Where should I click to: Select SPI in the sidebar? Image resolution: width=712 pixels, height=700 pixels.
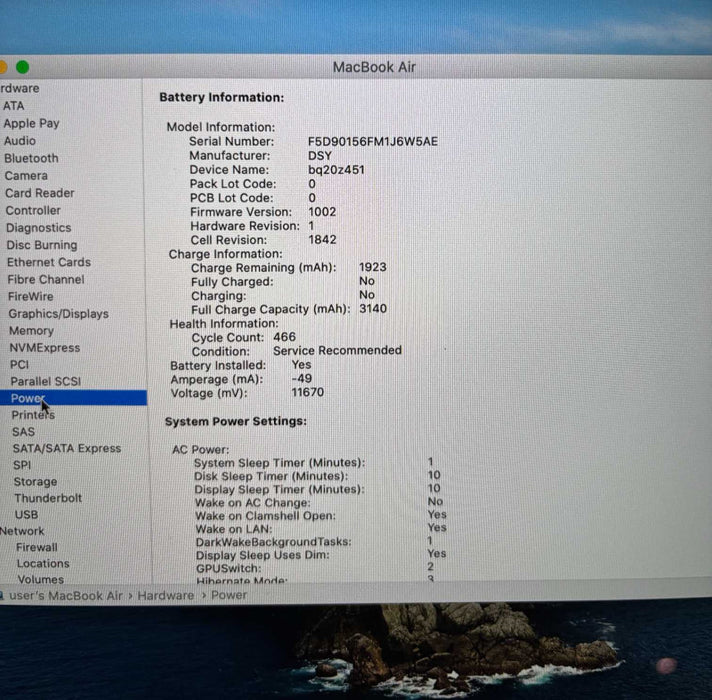coord(22,465)
